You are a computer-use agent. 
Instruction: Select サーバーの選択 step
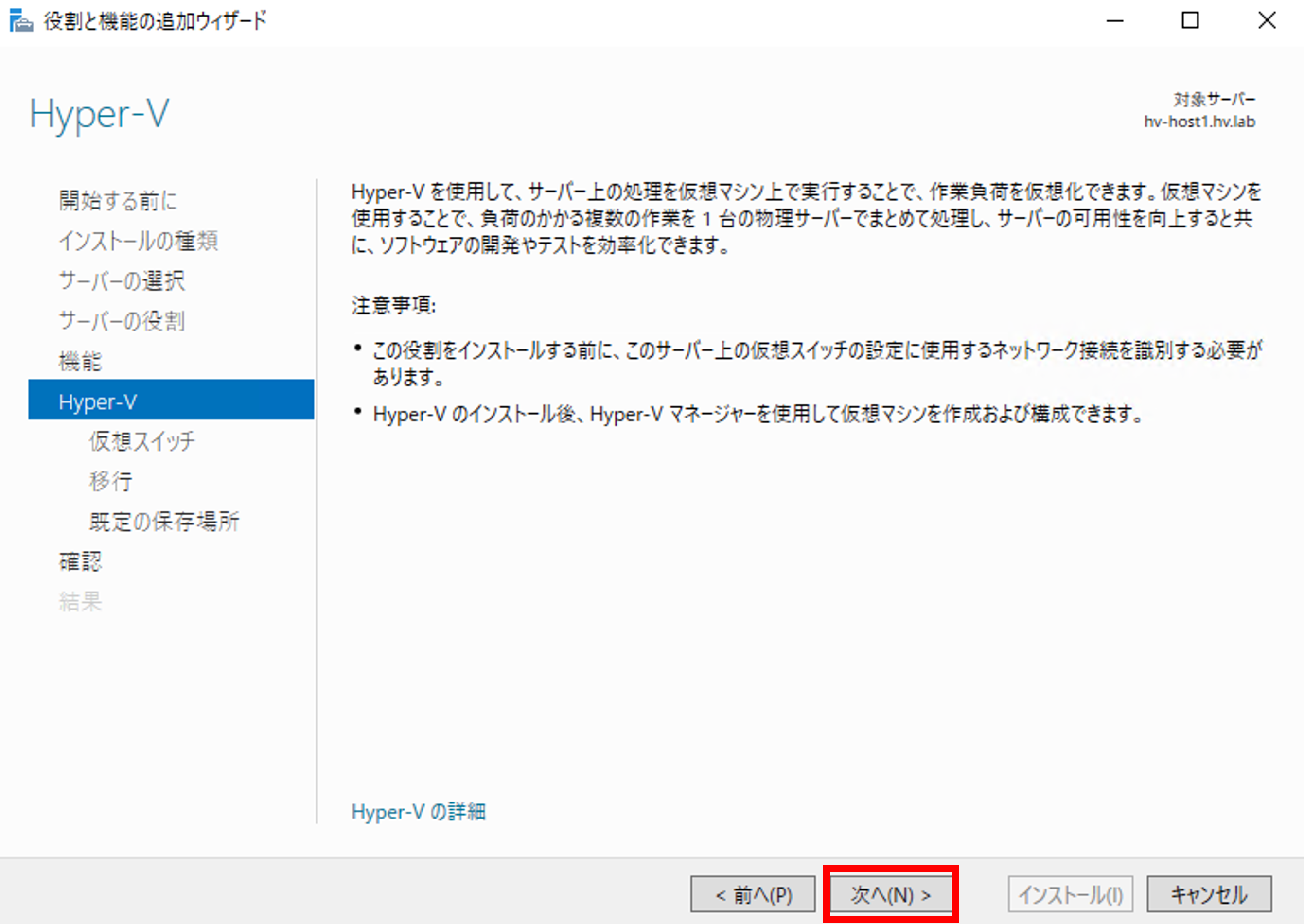[x=122, y=281]
